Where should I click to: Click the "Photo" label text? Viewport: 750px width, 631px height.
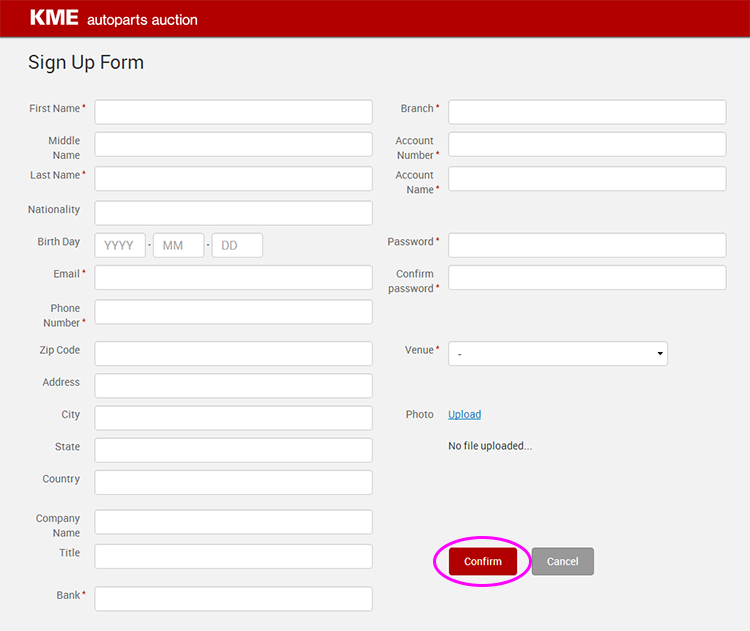(x=419, y=414)
